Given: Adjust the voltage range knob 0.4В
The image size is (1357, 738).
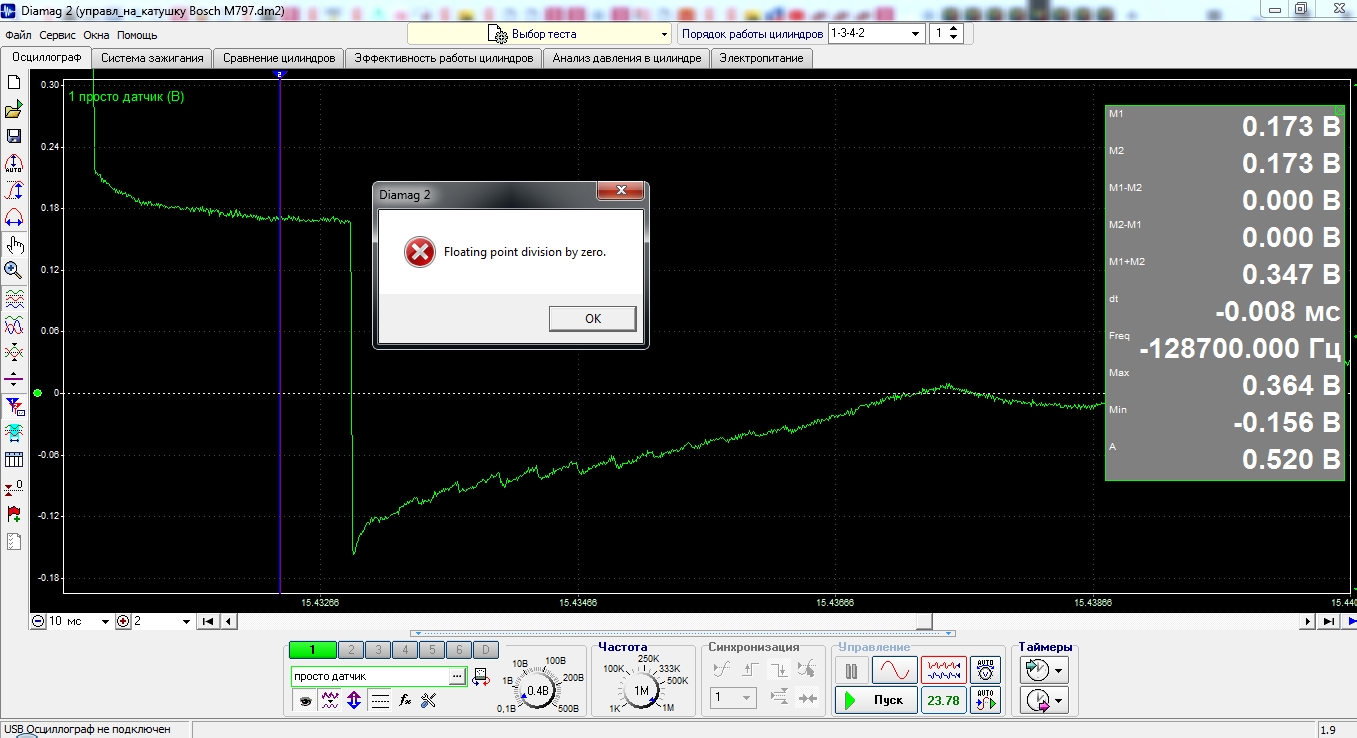Looking at the screenshot, I should pyautogui.click(x=538, y=690).
